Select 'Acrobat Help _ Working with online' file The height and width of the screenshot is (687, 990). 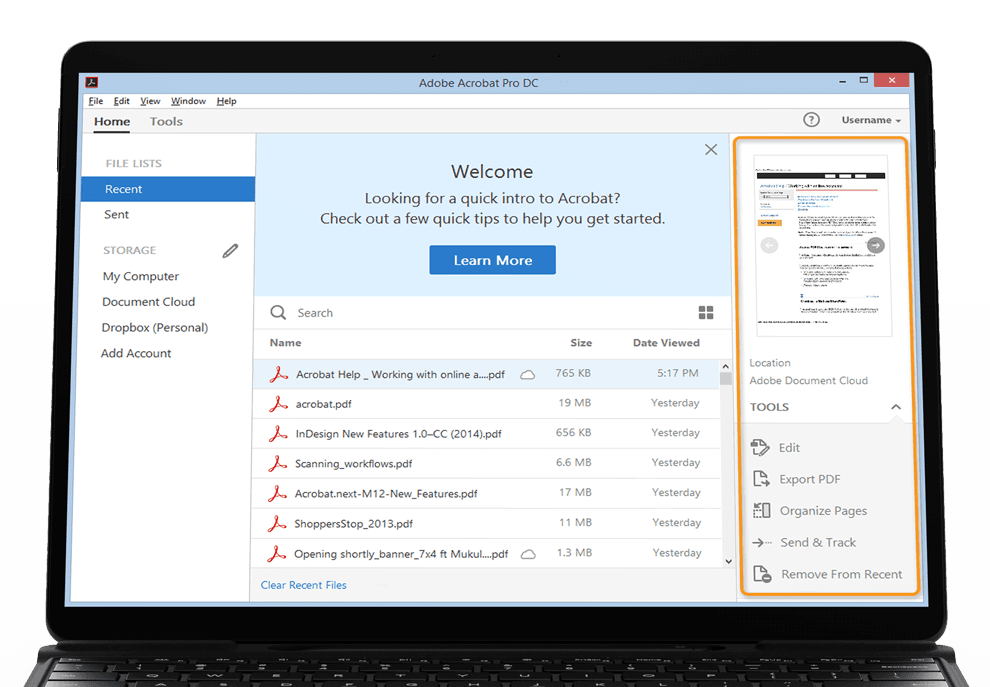(x=400, y=374)
